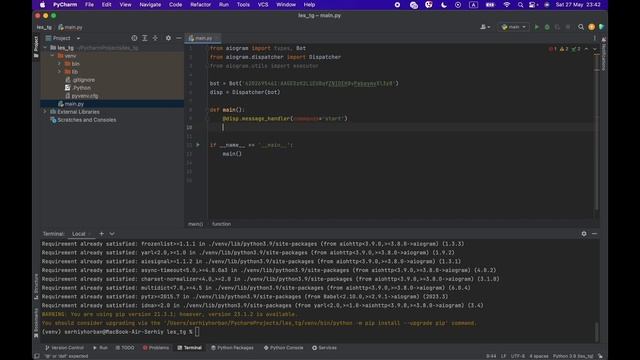Switch to main.py editor tab

click(x=203, y=38)
